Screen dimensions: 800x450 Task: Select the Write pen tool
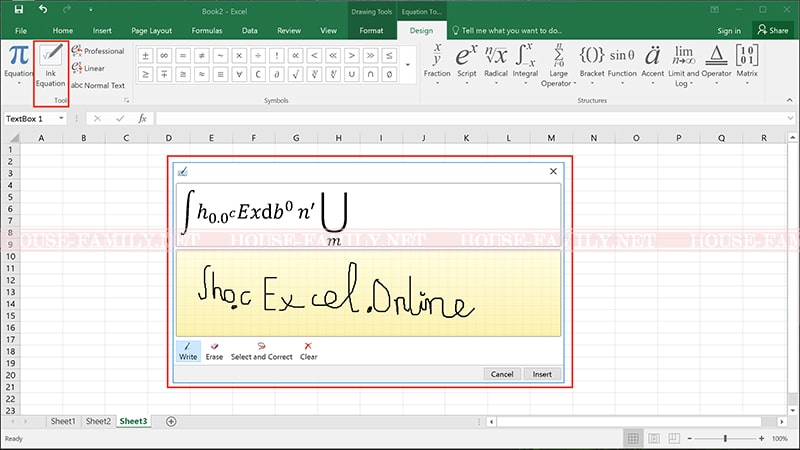pyautogui.click(x=188, y=352)
